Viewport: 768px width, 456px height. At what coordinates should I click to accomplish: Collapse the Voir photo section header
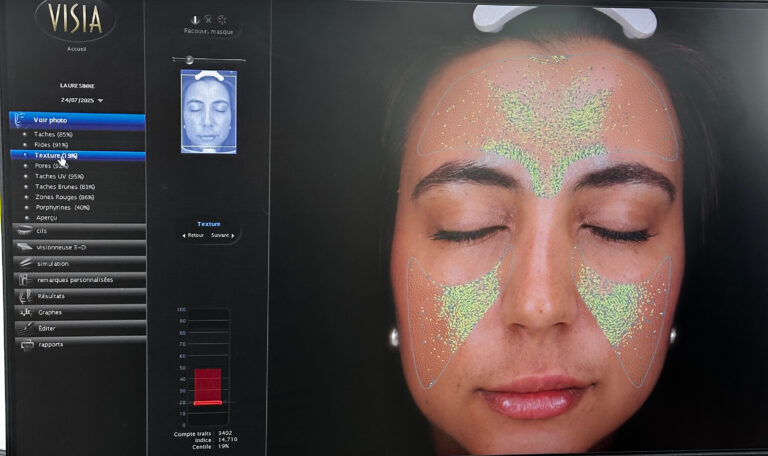(x=77, y=120)
